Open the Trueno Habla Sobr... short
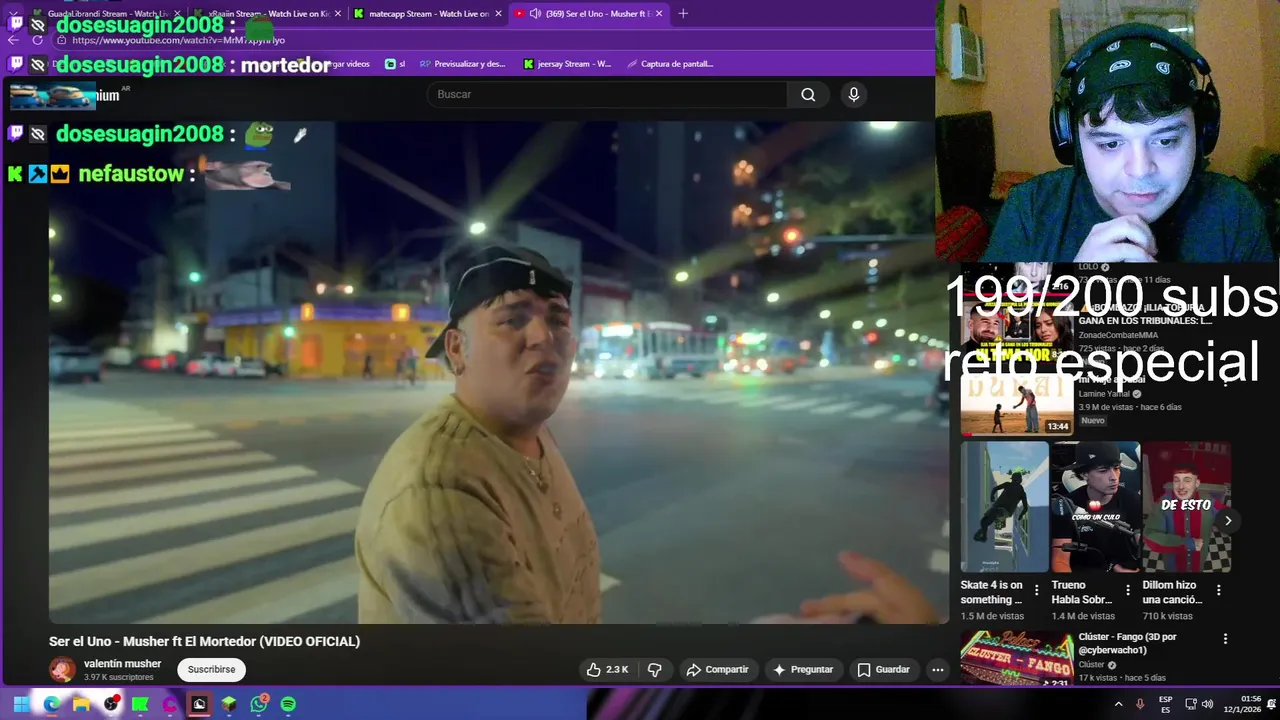 click(1095, 507)
